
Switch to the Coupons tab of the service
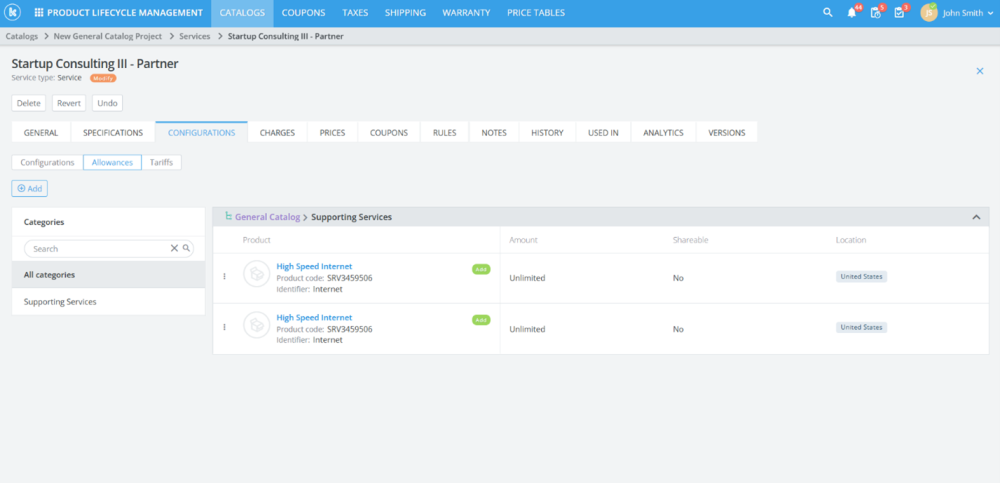point(389,133)
